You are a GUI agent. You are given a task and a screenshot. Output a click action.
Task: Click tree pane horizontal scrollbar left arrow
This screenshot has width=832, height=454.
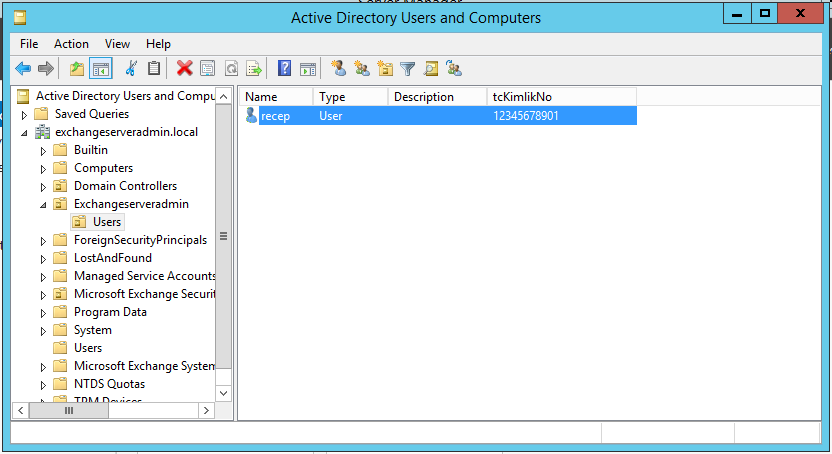(x=21, y=411)
